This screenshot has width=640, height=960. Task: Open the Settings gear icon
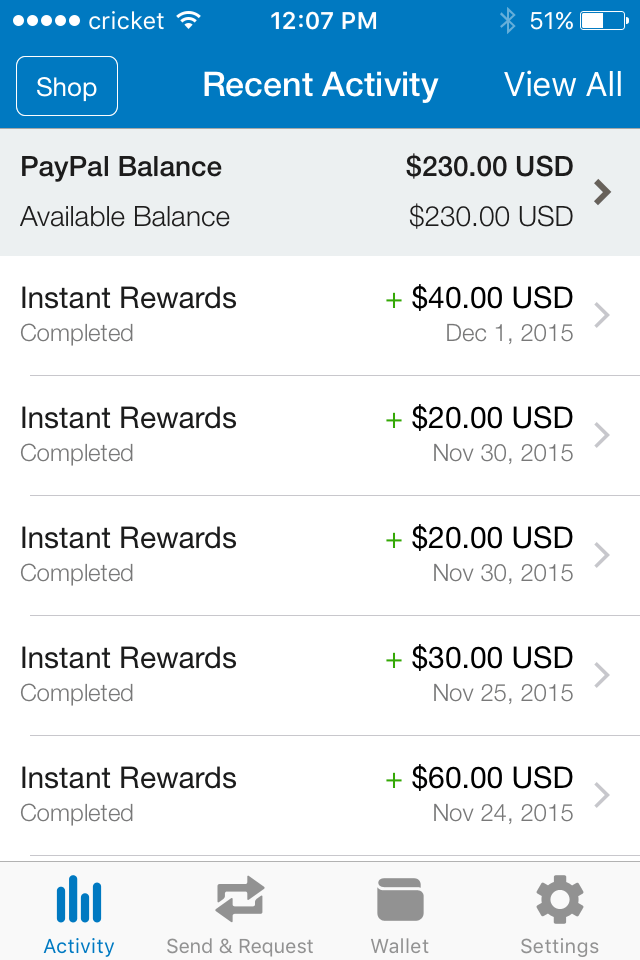(560, 899)
